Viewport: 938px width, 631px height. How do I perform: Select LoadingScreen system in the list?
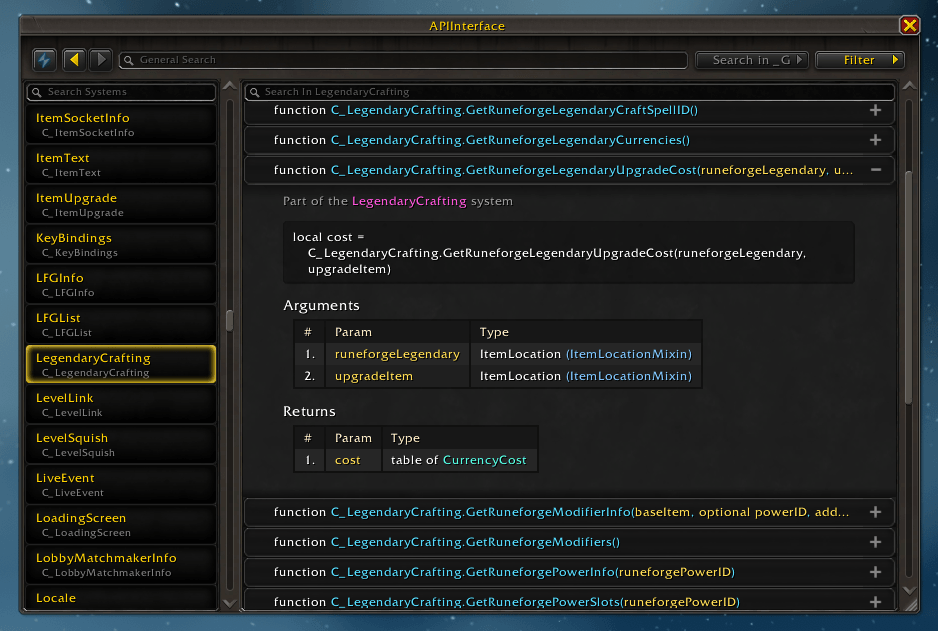(121, 525)
